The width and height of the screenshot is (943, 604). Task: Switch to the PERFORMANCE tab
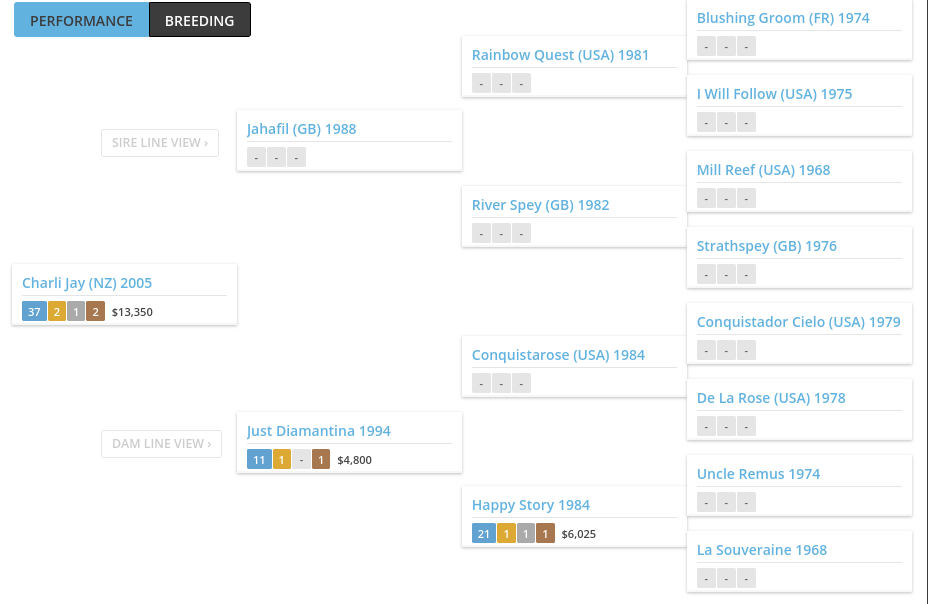pyautogui.click(x=81, y=20)
